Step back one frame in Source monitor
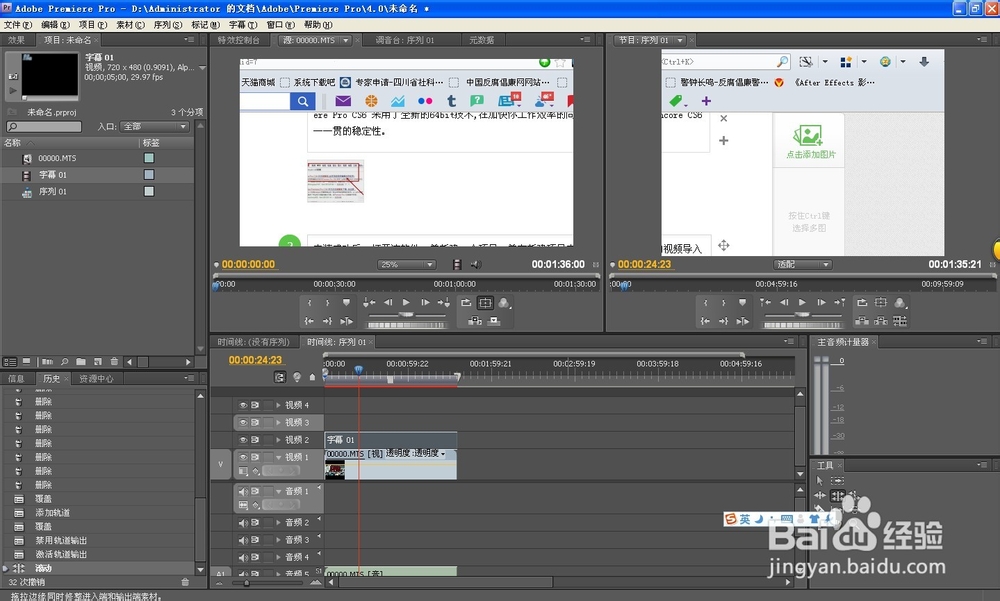This screenshot has height=601, width=1000. click(x=388, y=302)
